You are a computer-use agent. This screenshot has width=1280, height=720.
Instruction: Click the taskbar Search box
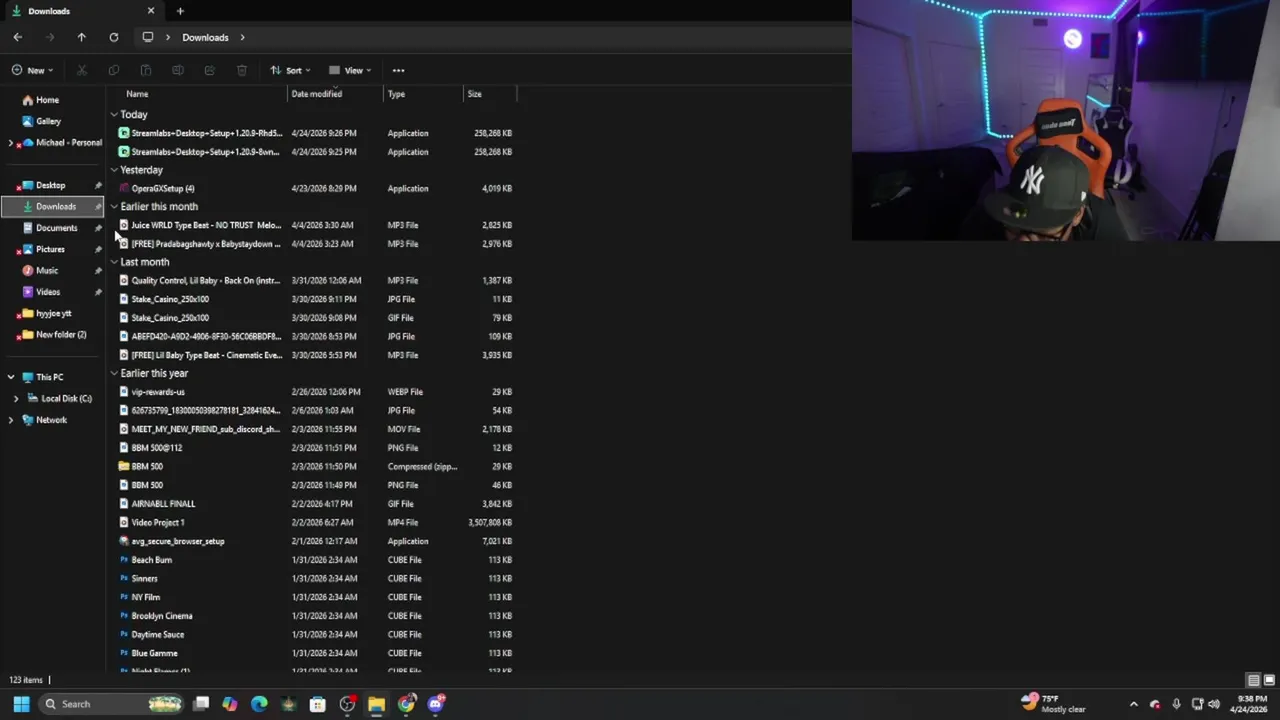tap(112, 704)
